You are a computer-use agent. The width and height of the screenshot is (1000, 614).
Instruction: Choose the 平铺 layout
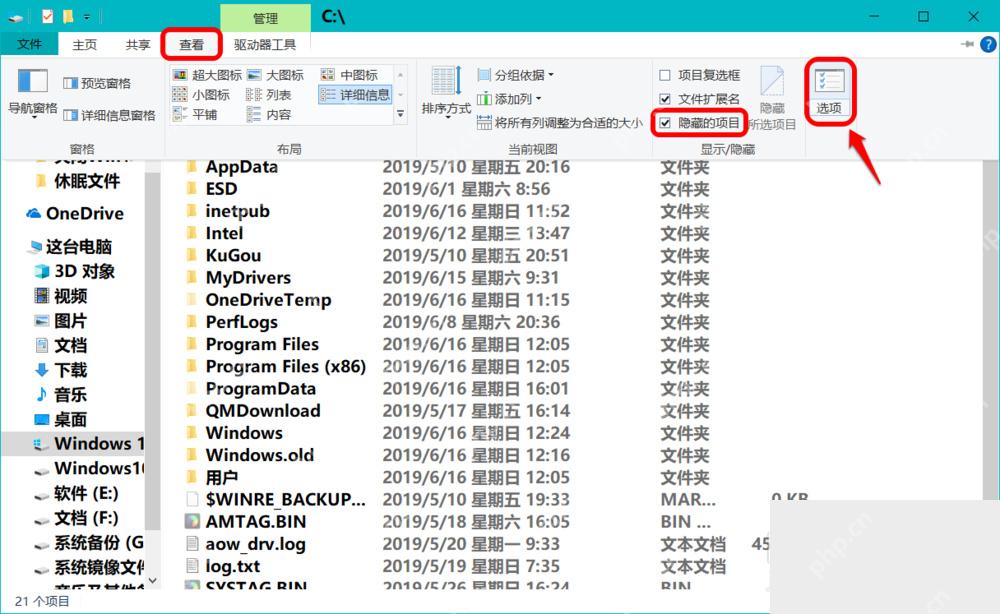(x=195, y=115)
